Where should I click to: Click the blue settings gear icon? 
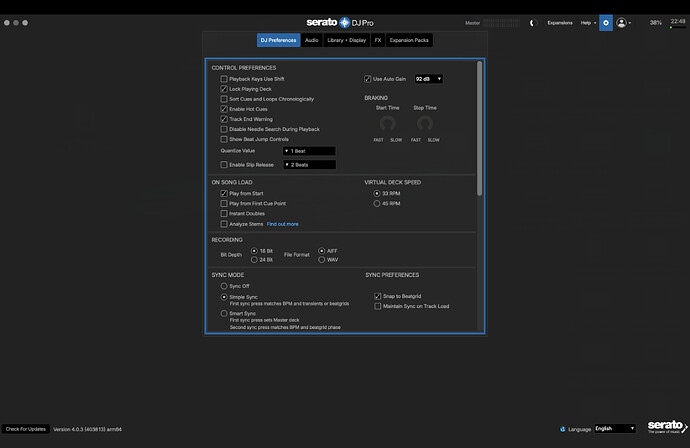click(x=606, y=22)
